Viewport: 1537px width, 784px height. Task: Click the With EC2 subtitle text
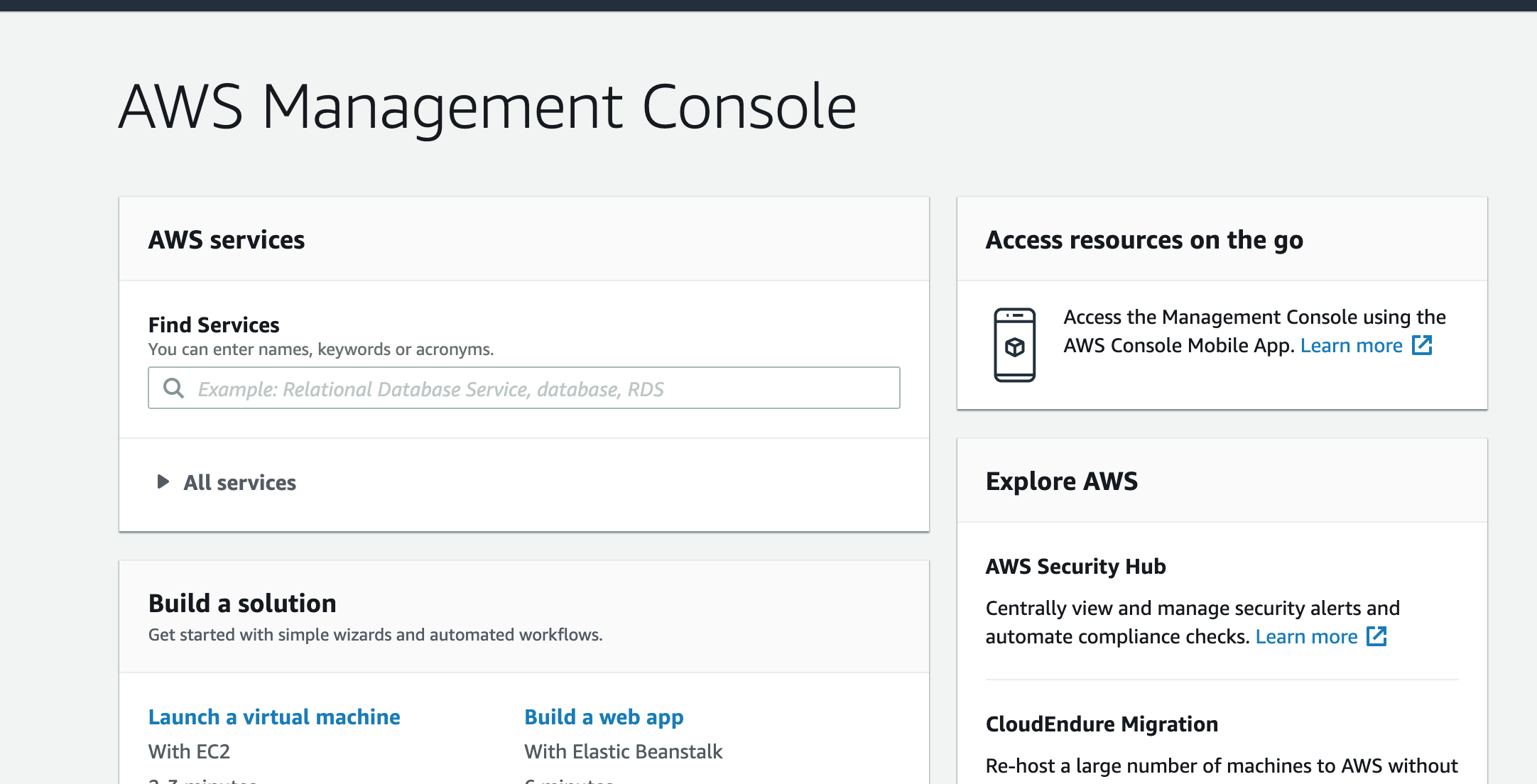tap(189, 751)
